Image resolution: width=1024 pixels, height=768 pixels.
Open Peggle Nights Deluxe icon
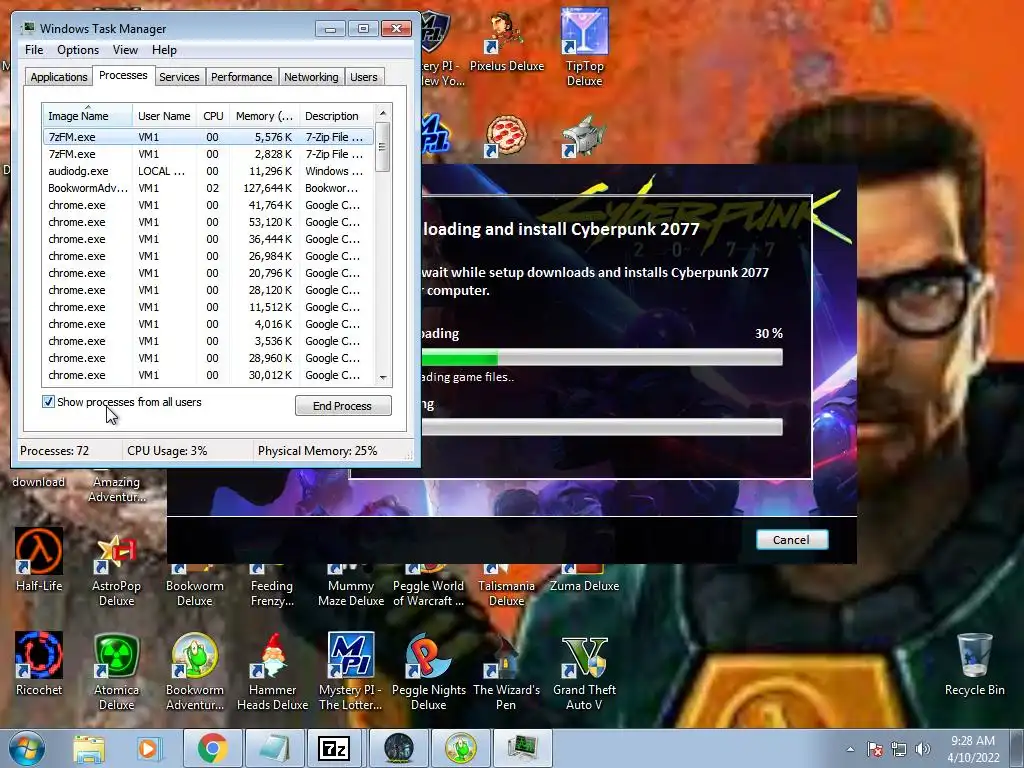point(428,671)
